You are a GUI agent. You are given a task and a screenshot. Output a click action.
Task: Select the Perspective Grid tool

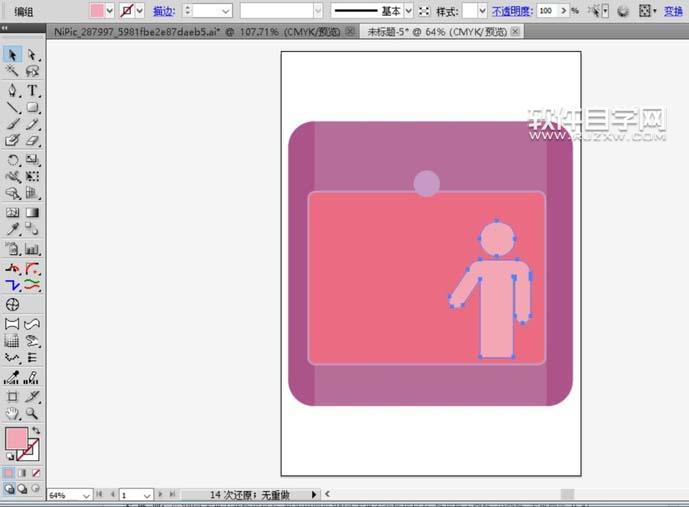[32, 193]
